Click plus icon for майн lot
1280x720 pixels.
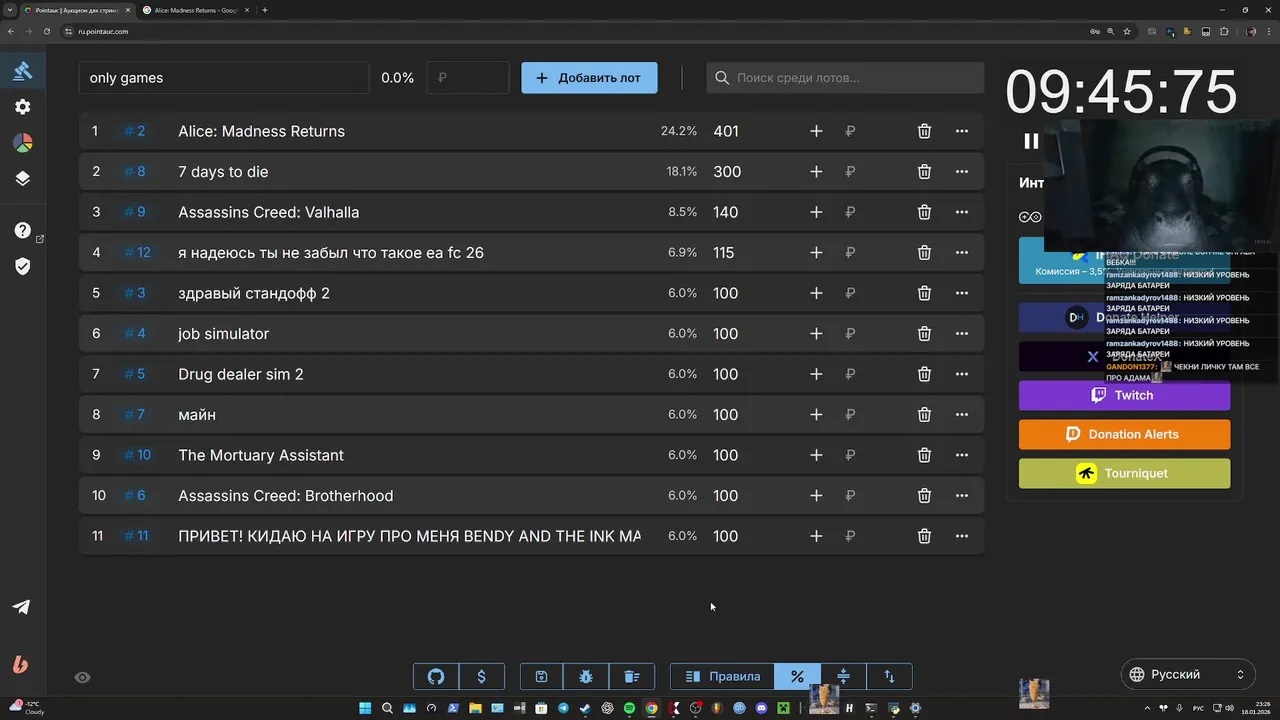tap(816, 415)
